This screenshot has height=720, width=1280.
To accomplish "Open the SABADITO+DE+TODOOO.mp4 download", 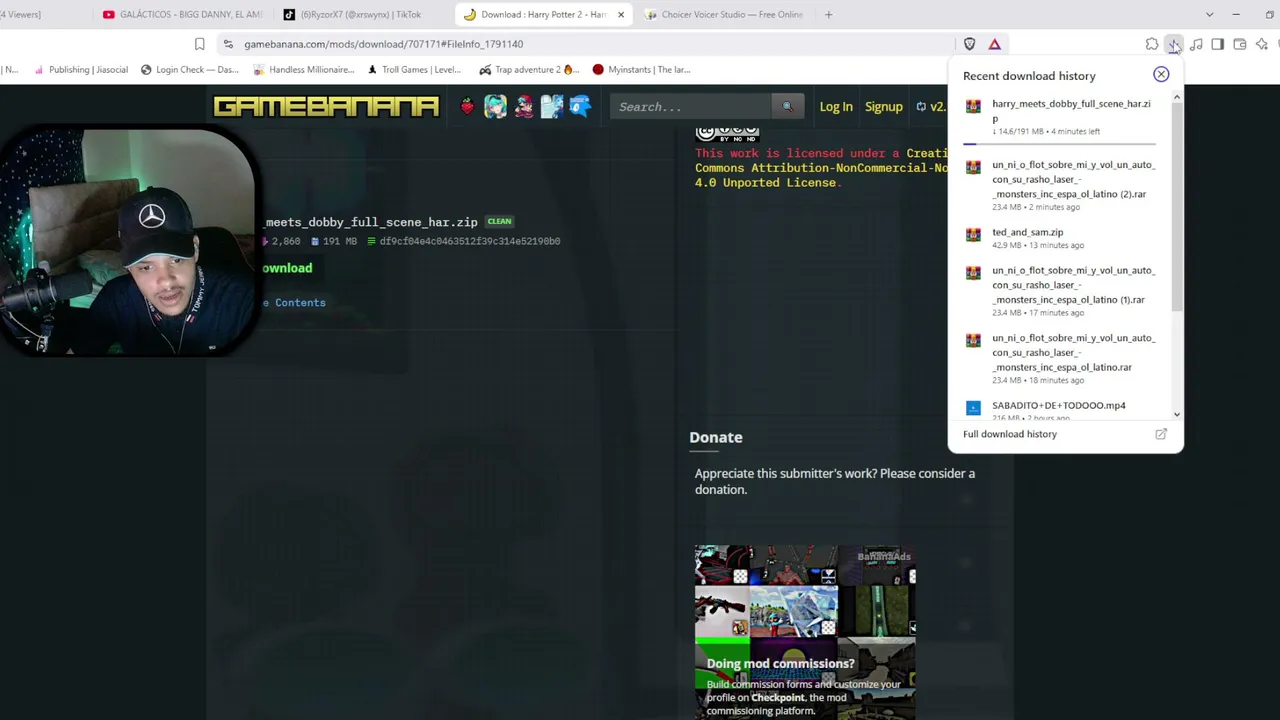I will click(x=1060, y=408).
